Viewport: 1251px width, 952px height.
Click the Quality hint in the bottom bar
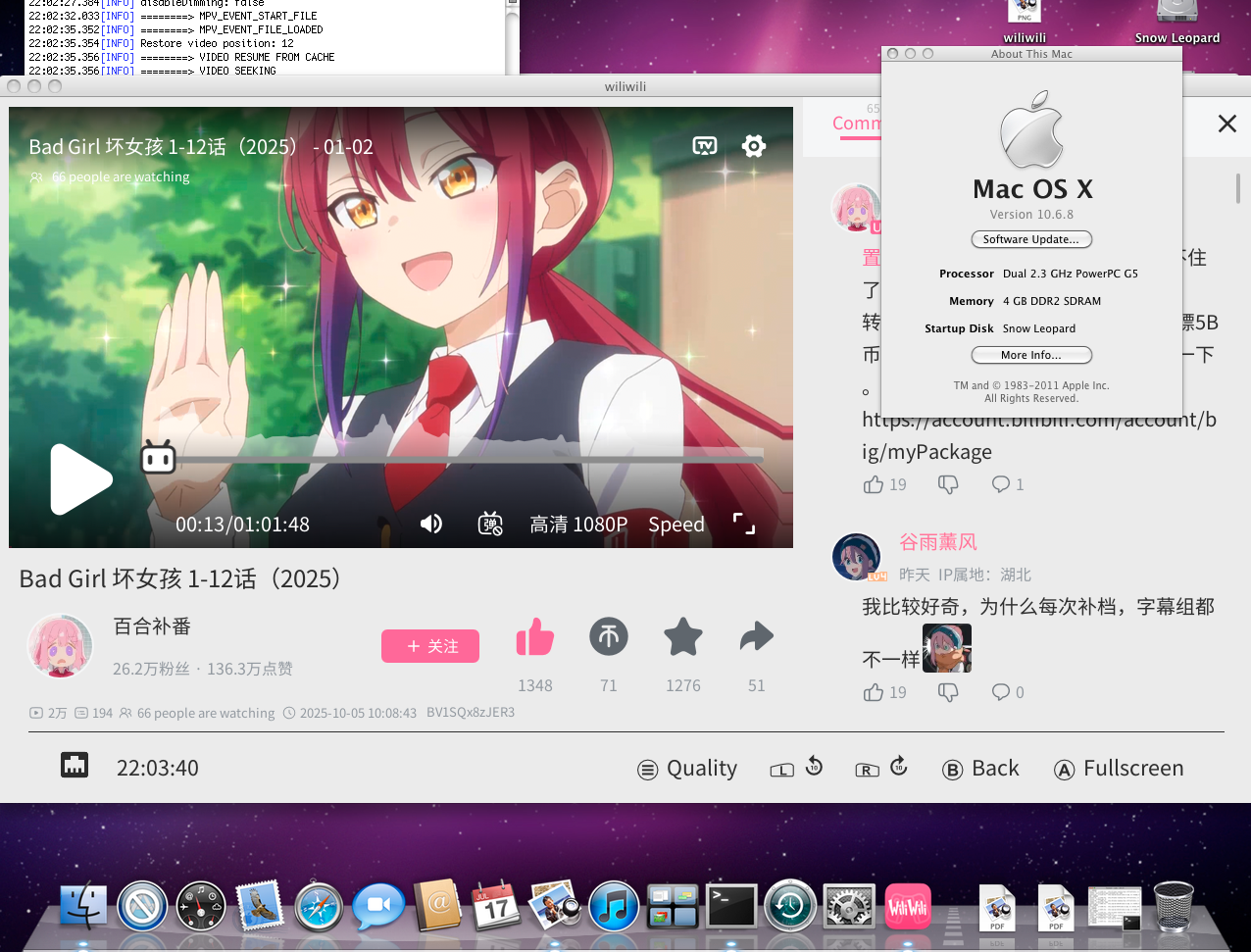tap(687, 769)
